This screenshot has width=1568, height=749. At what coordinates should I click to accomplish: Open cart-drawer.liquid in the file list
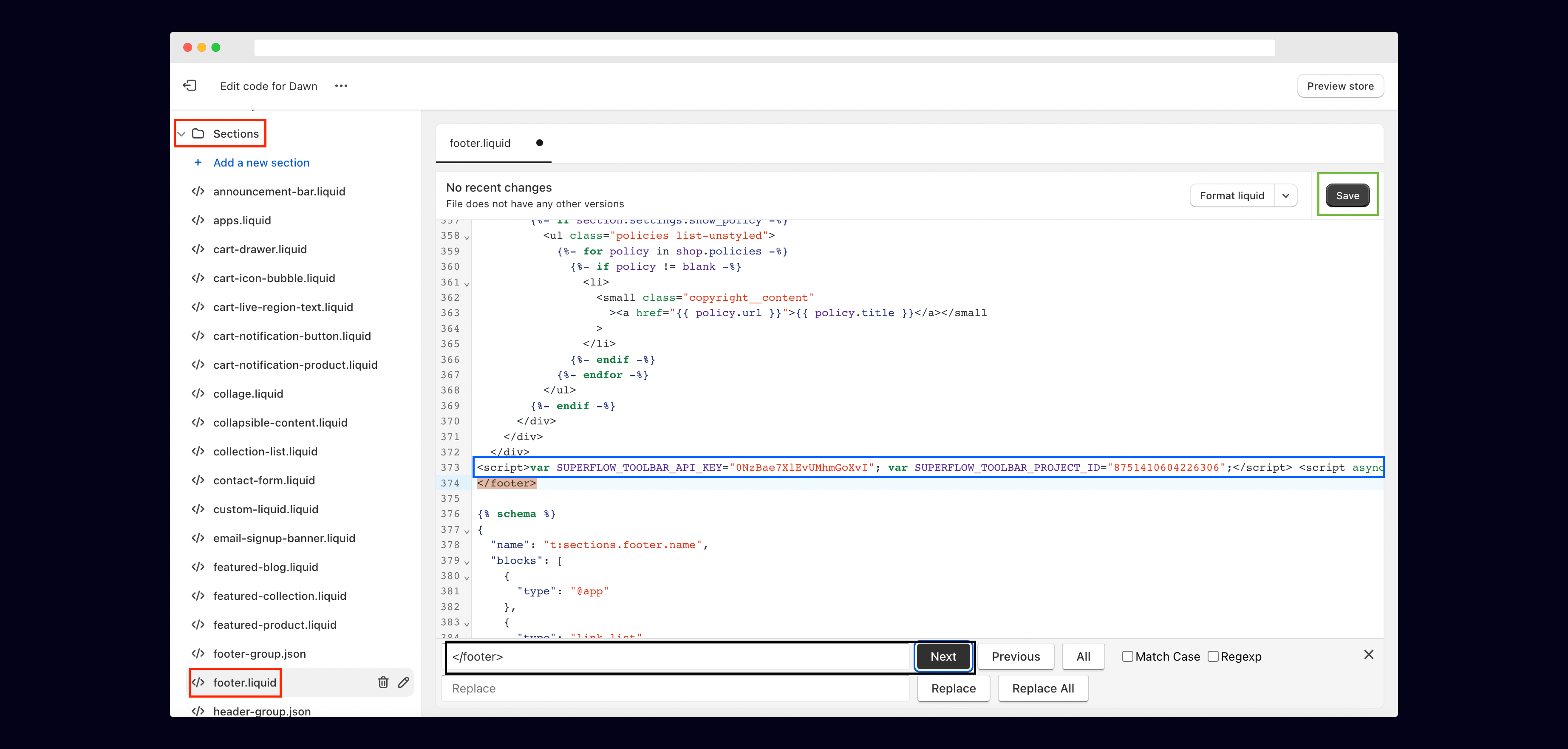[x=260, y=249]
